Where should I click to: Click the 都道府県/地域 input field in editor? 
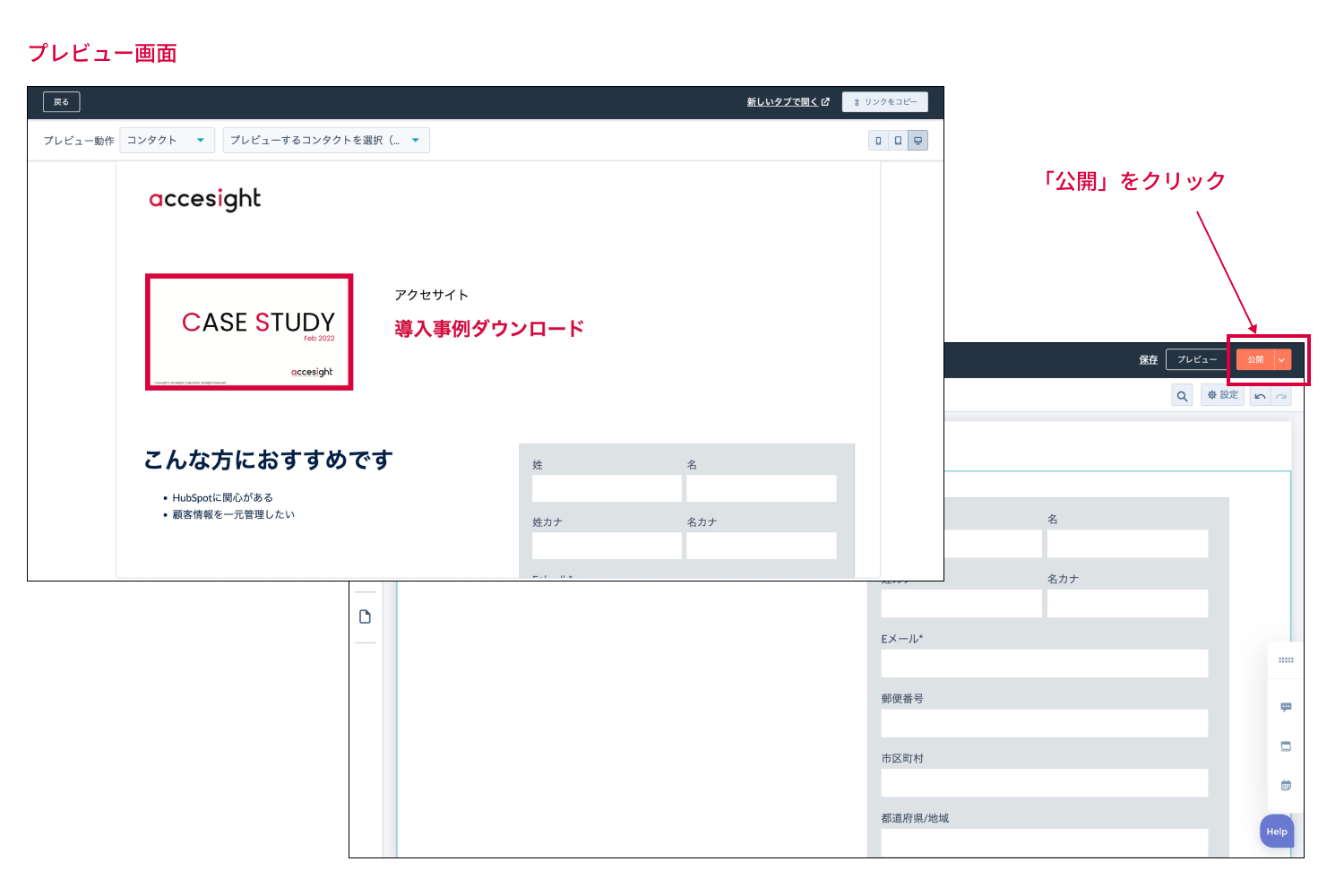point(1045,843)
